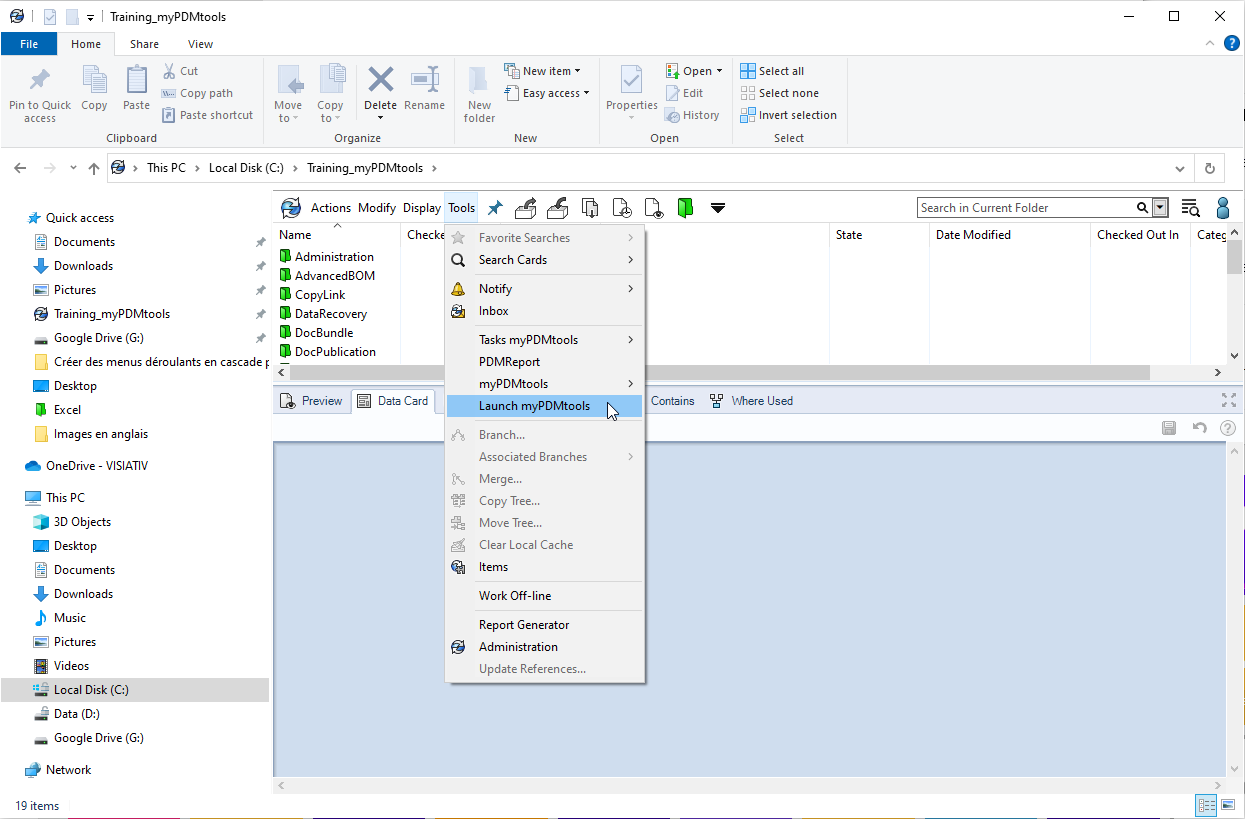Click the PDM Check In toolbar icon
Viewport: 1245px width, 819px height.
click(558, 208)
